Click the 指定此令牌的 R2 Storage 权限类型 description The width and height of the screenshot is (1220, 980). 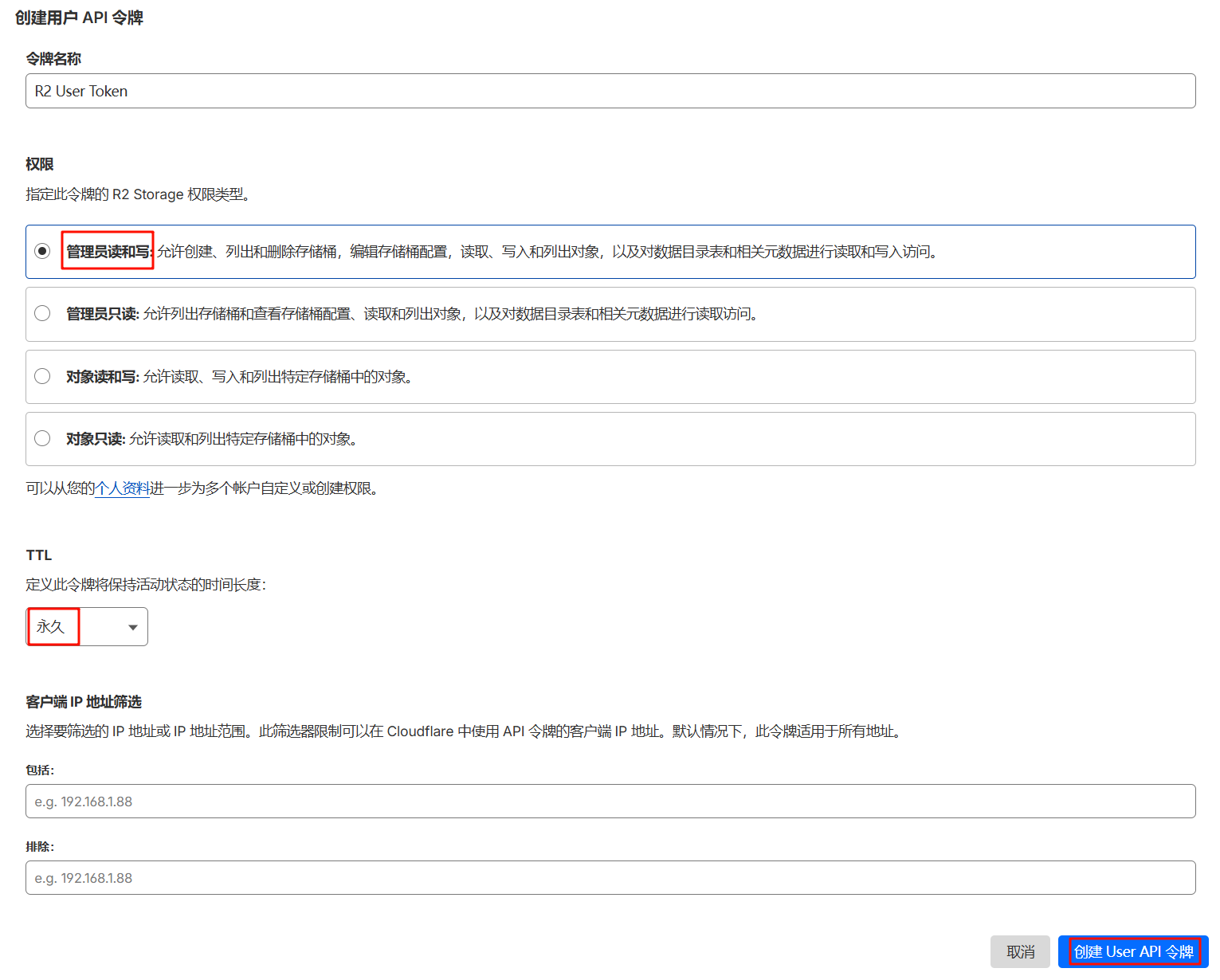pyautogui.click(x=139, y=194)
